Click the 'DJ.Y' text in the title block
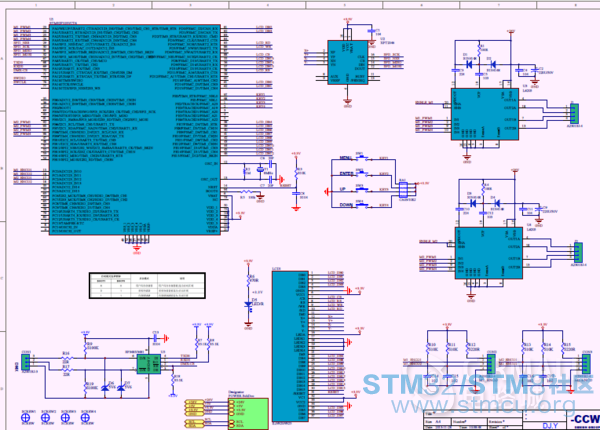 click(550, 426)
